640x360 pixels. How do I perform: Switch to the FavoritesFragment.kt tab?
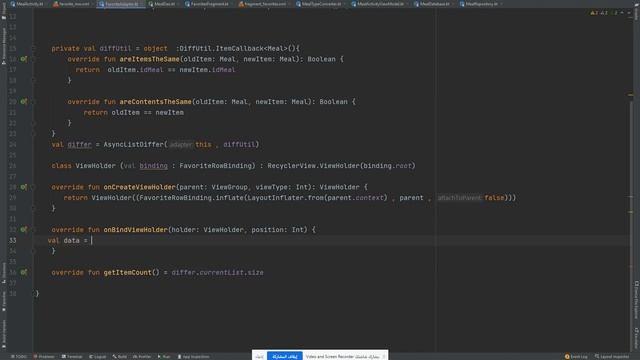pos(207,4)
